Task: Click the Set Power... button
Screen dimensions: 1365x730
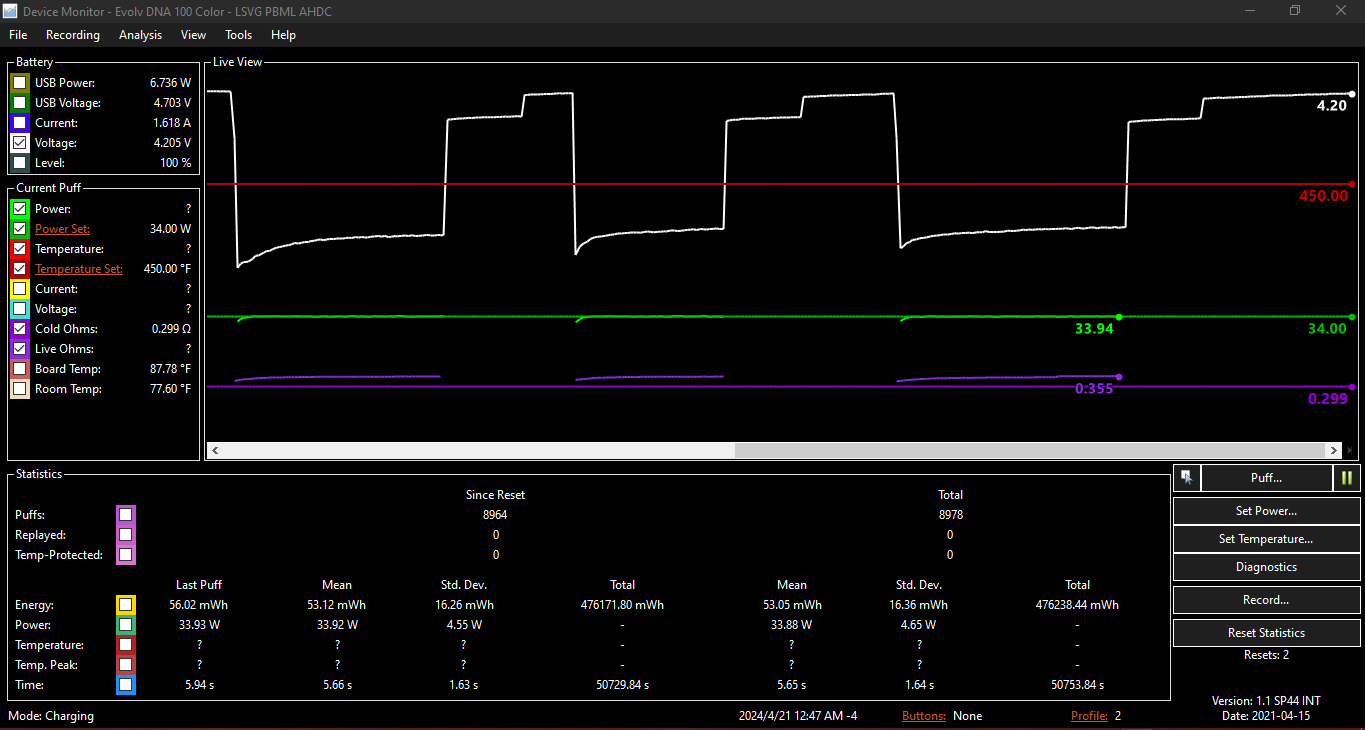Action: [1266, 511]
